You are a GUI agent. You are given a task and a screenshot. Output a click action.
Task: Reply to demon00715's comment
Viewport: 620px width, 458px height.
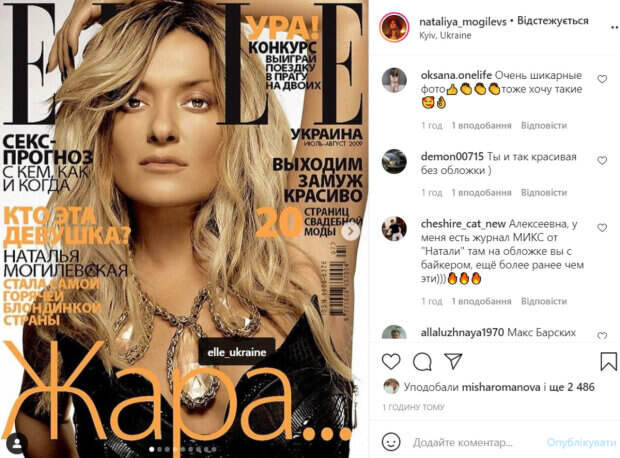pyautogui.click(x=544, y=193)
